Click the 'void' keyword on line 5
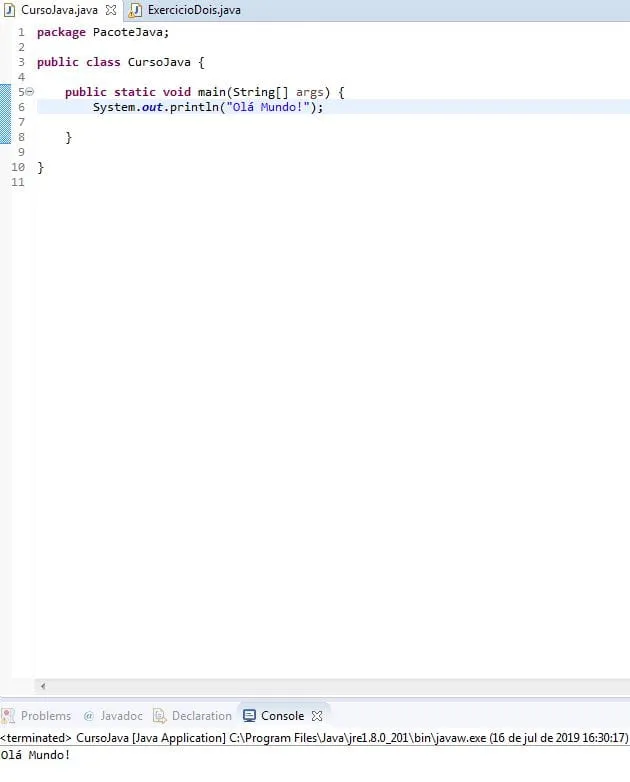Viewport: 630px width, 782px height. 177,92
